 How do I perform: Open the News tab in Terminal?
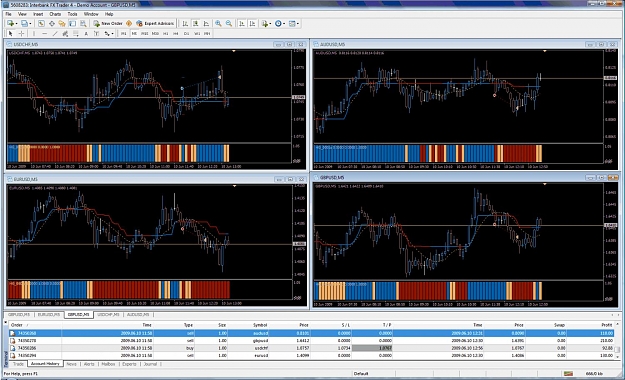pyautogui.click(x=72, y=364)
